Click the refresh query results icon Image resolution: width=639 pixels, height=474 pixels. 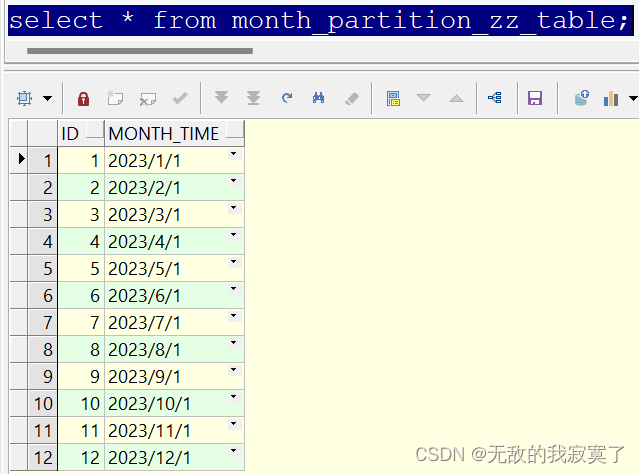[x=287, y=98]
